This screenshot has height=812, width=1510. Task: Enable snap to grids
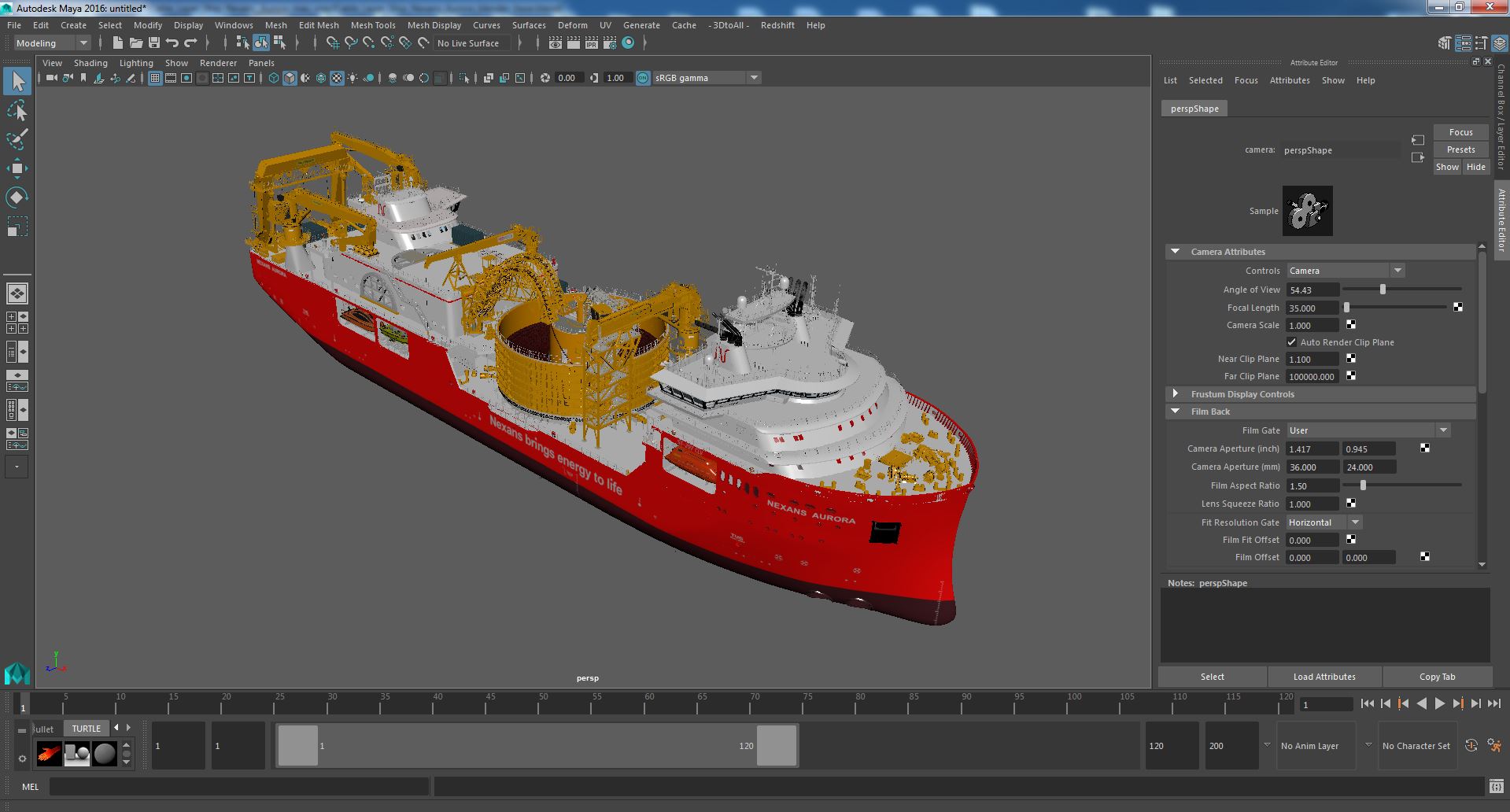(x=333, y=43)
